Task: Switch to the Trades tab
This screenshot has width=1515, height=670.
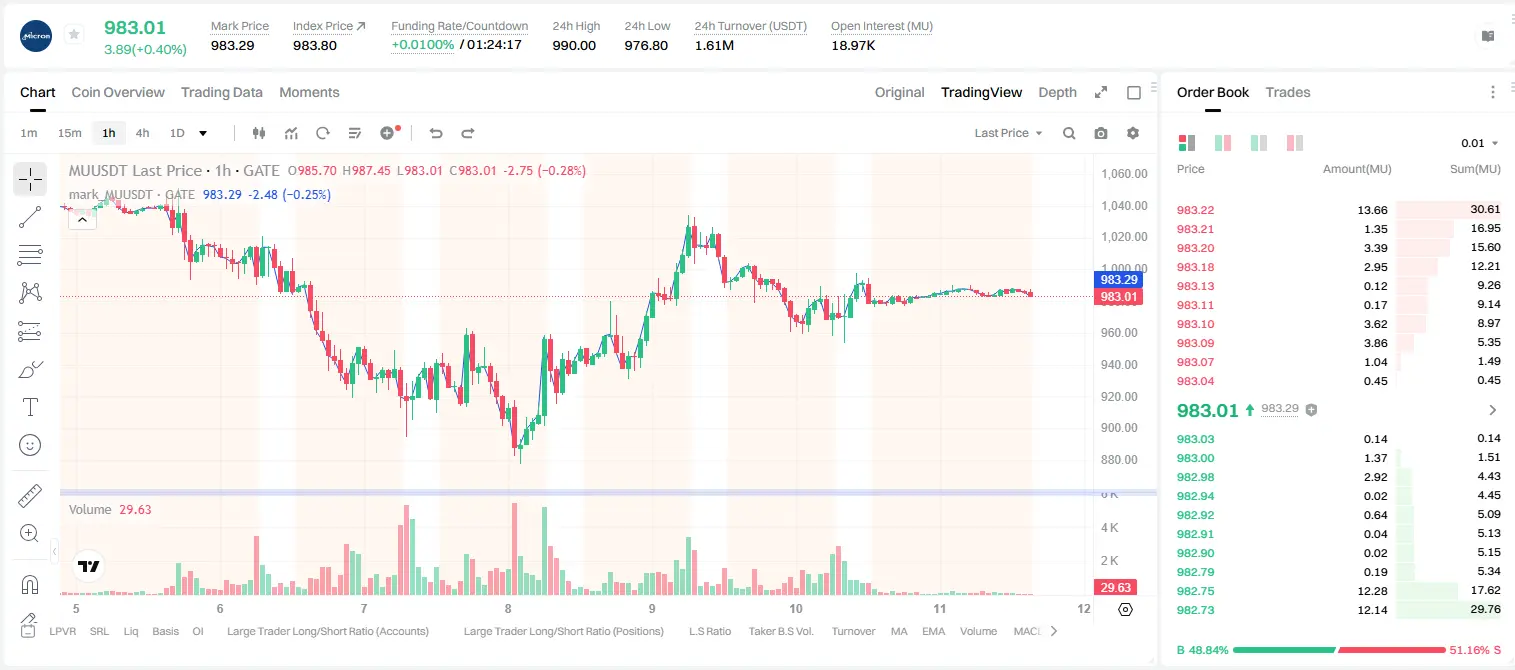Action: click(x=1287, y=92)
